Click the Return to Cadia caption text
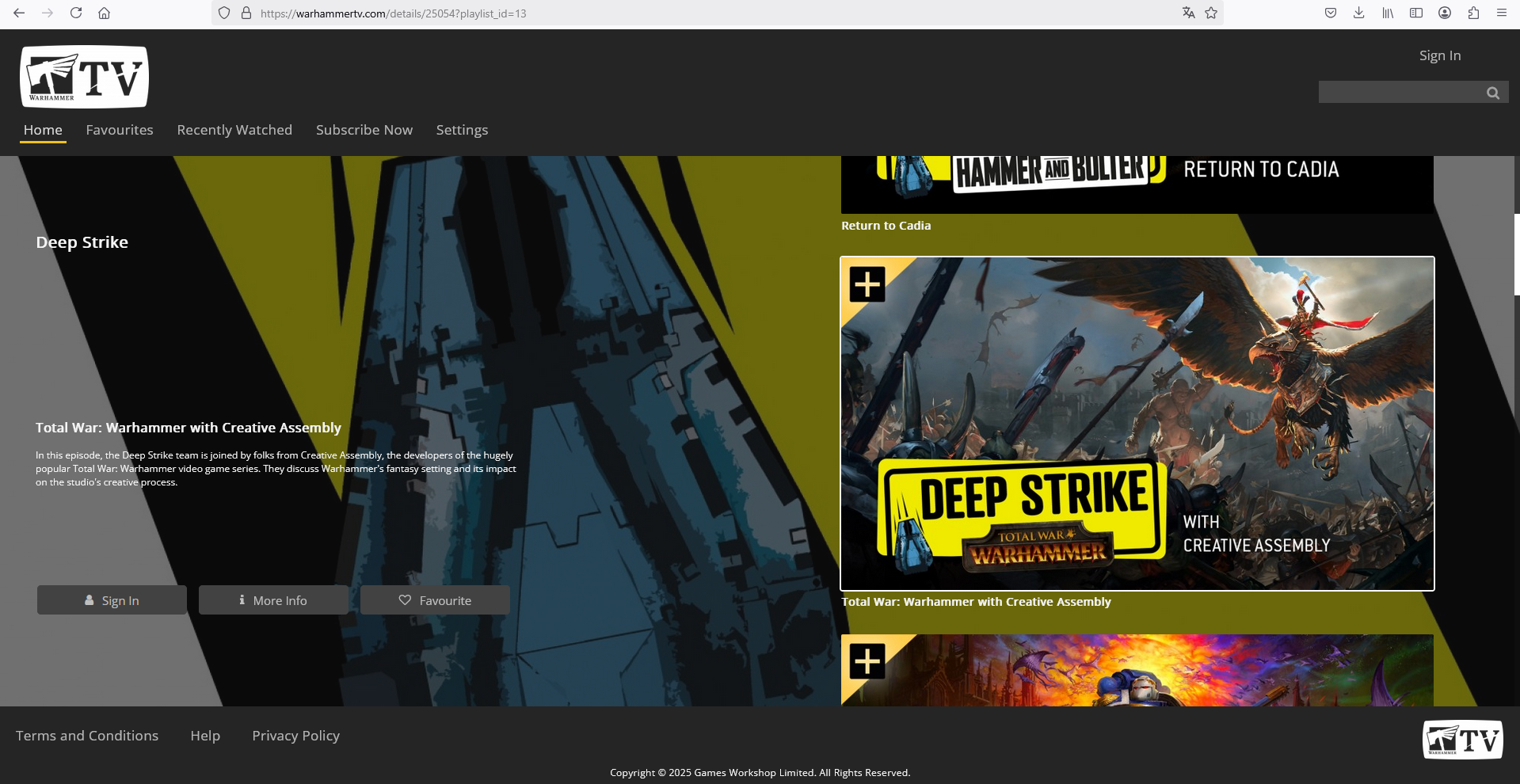This screenshot has height=784, width=1520. click(886, 226)
